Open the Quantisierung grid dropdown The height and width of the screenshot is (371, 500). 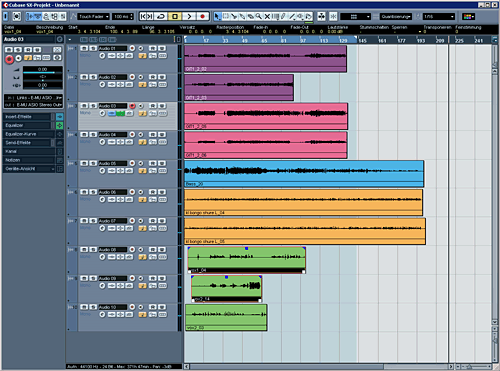pyautogui.click(x=396, y=16)
